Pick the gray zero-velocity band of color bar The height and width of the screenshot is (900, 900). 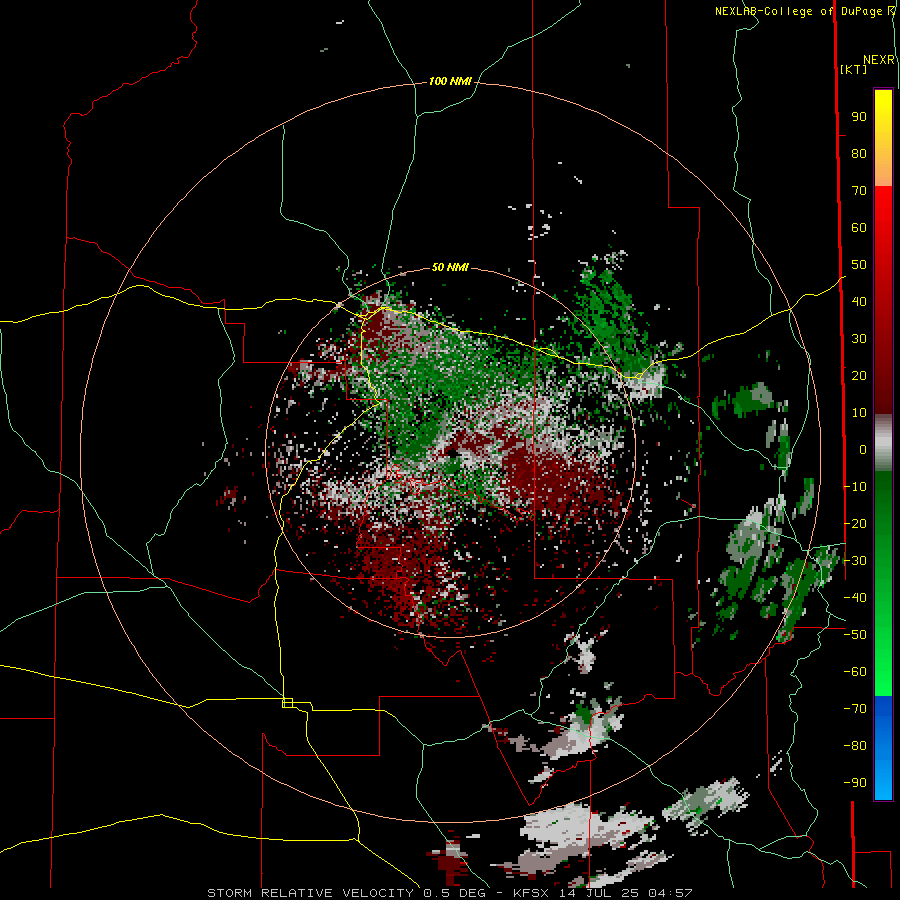[x=883, y=443]
